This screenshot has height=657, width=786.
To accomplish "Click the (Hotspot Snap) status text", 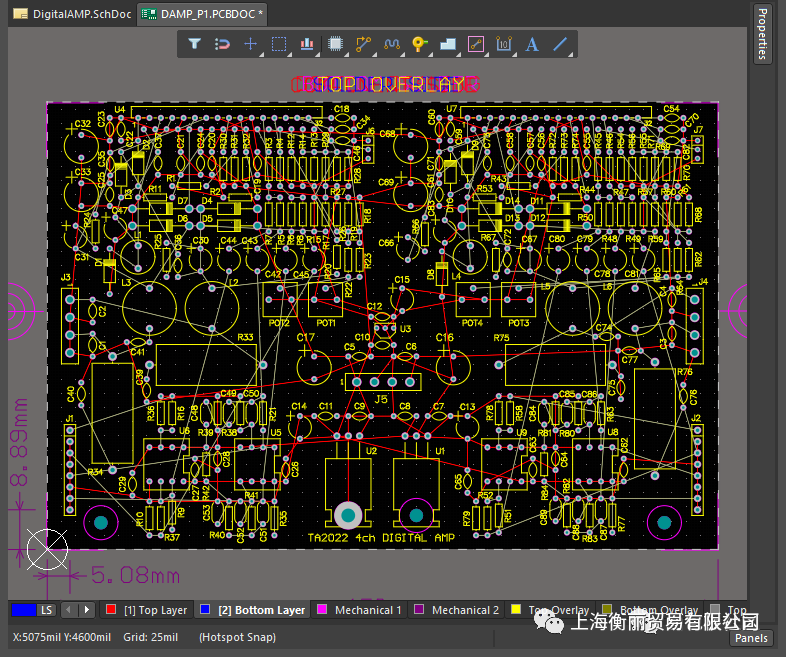I will [237, 637].
